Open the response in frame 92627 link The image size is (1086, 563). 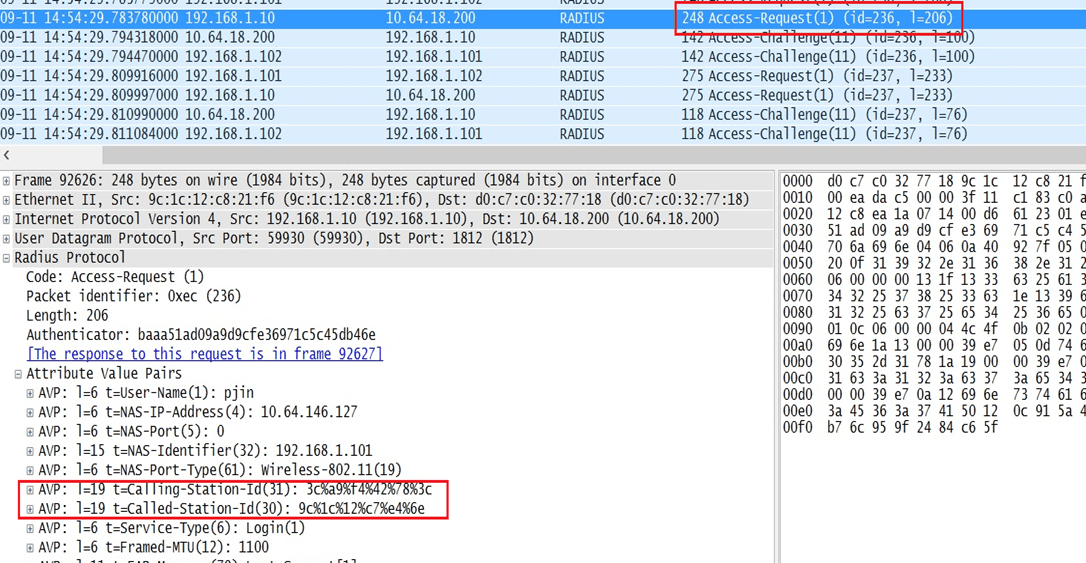click(x=204, y=354)
